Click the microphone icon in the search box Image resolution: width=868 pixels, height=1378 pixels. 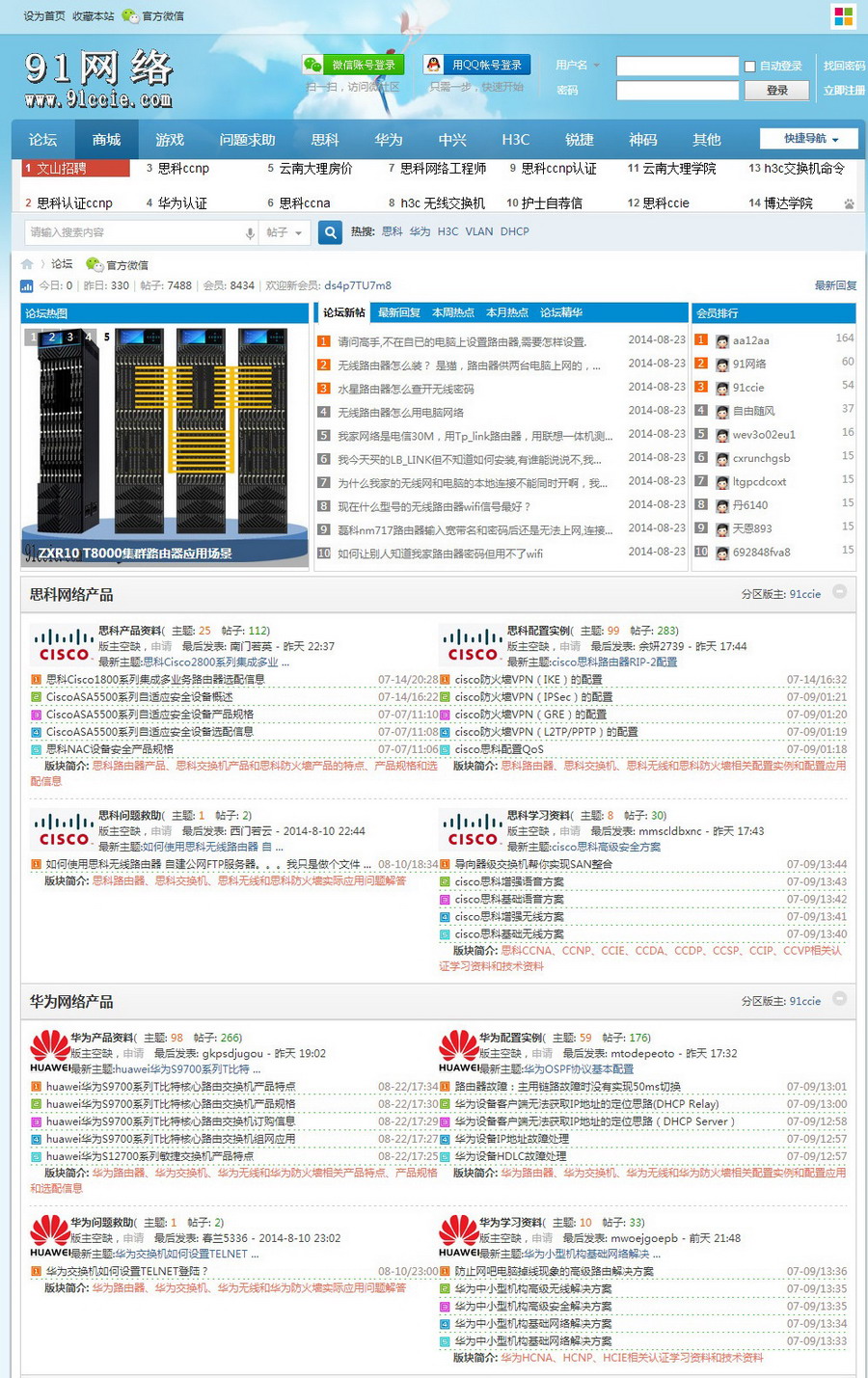pos(250,232)
